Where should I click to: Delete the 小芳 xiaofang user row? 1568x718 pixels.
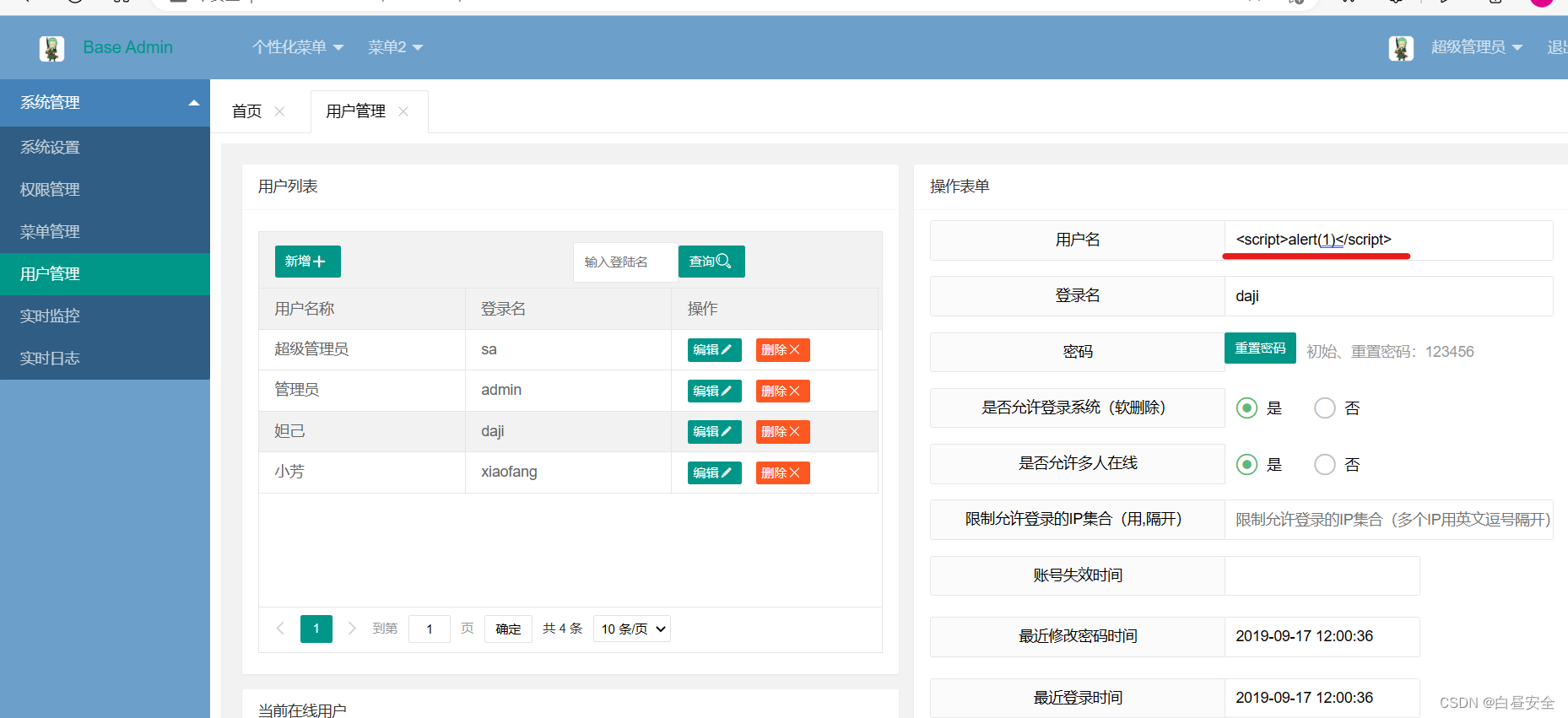coord(782,473)
